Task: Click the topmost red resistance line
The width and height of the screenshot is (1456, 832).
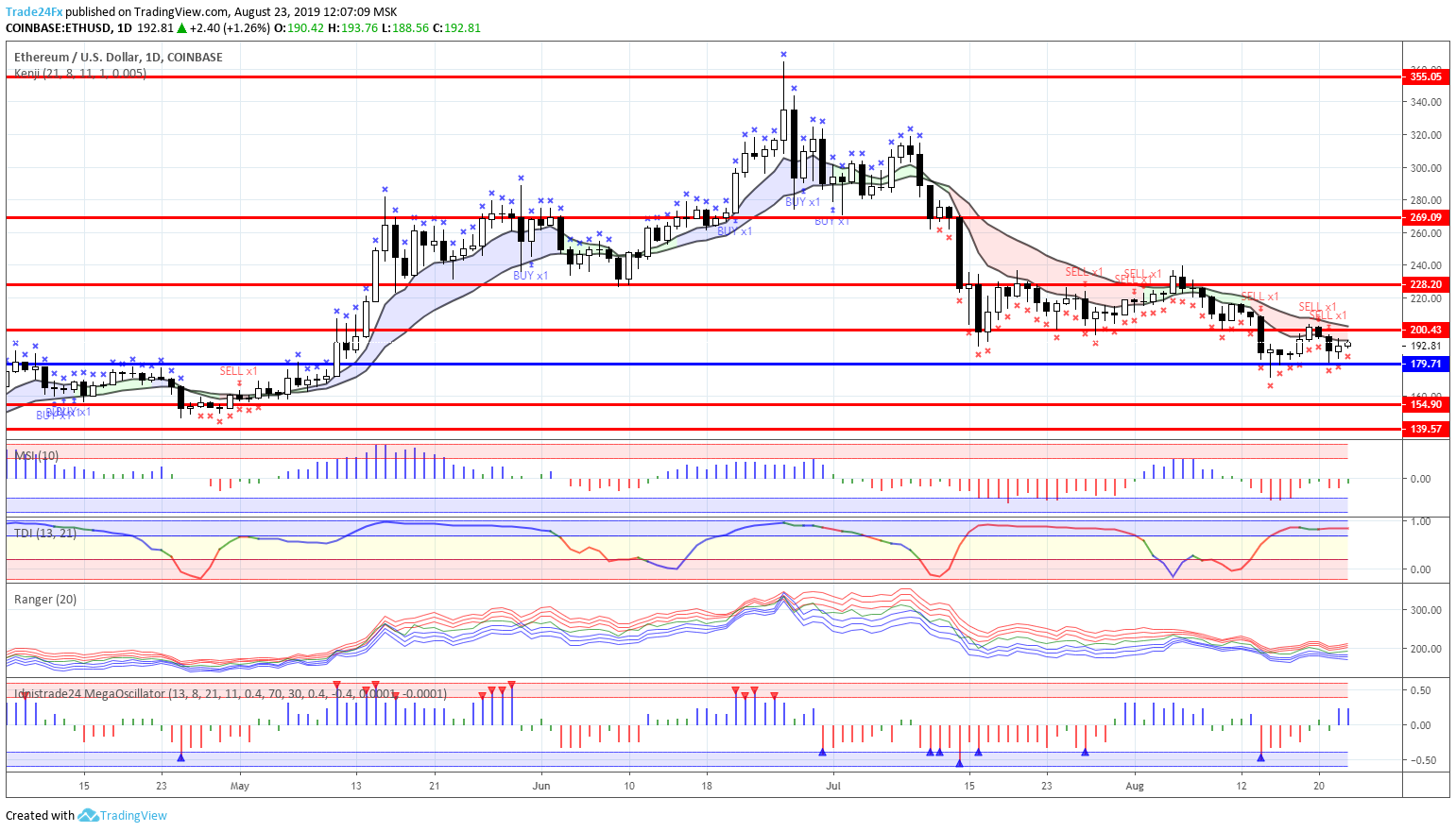Action: (x=703, y=76)
